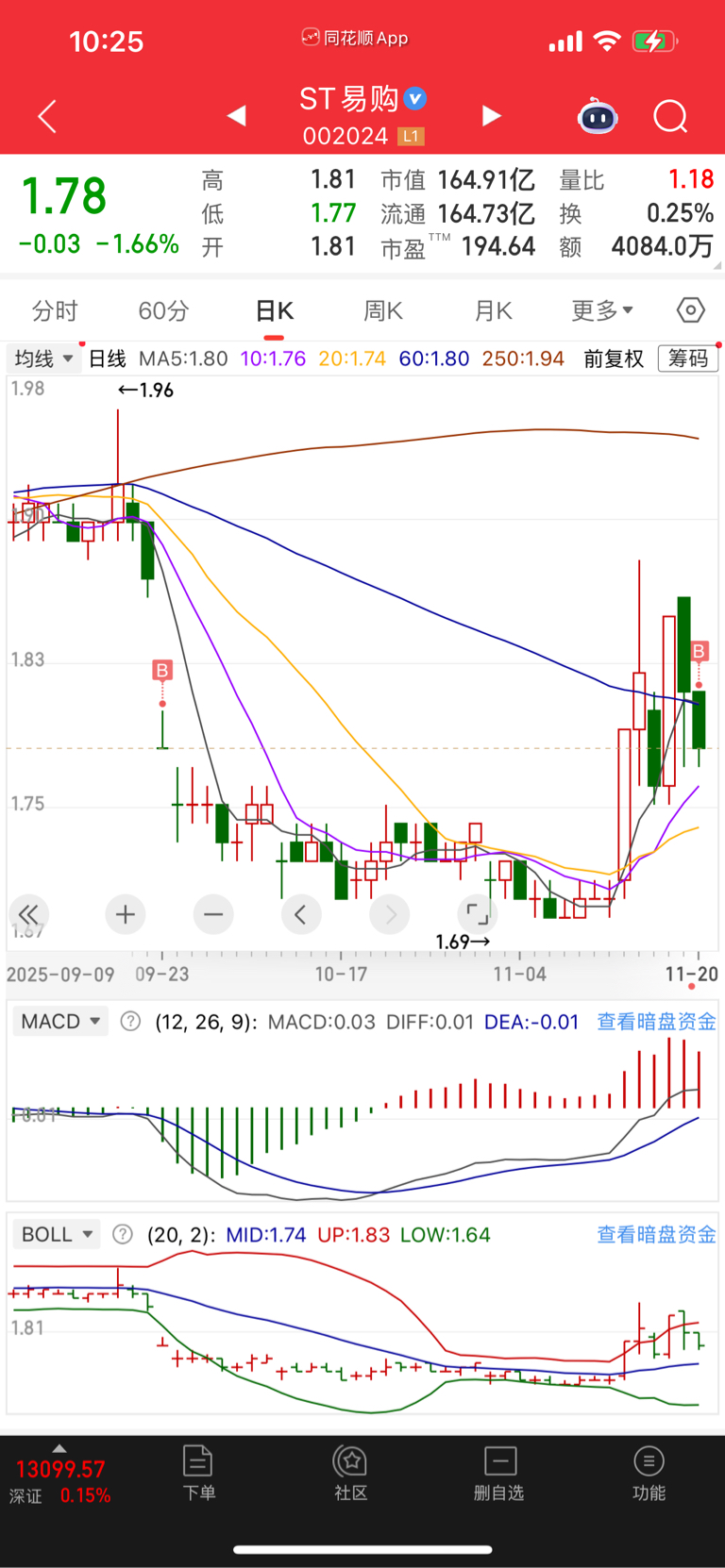Screen dimensions: 725x1568
Task: Tap the L1 level badge
Action: click(411, 137)
